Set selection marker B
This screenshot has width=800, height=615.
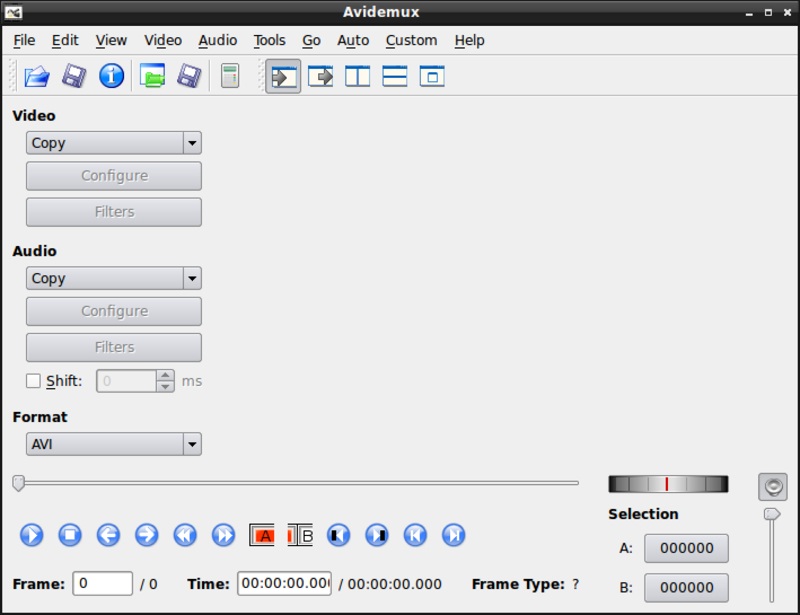click(300, 535)
